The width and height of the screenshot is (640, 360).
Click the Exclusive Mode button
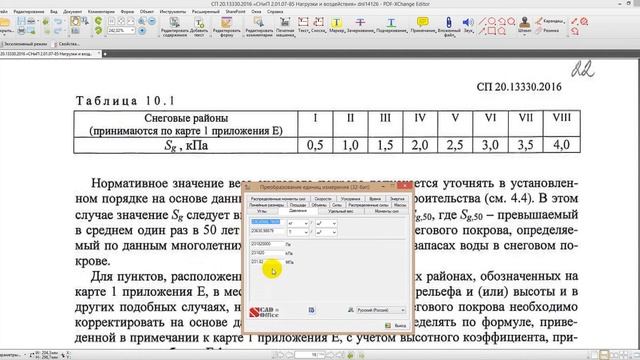[24, 44]
